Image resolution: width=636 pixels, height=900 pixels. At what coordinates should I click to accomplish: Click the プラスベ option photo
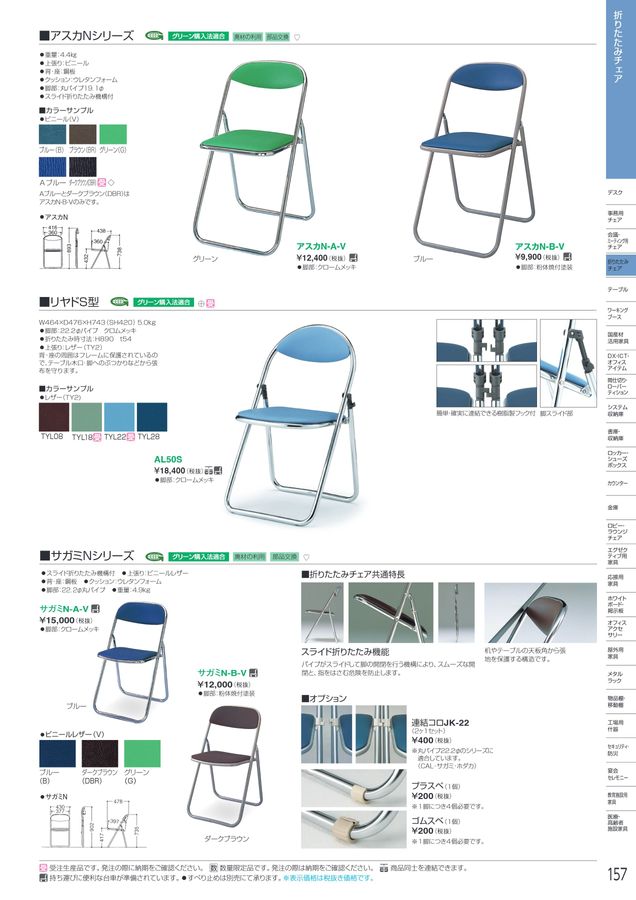(x=354, y=788)
